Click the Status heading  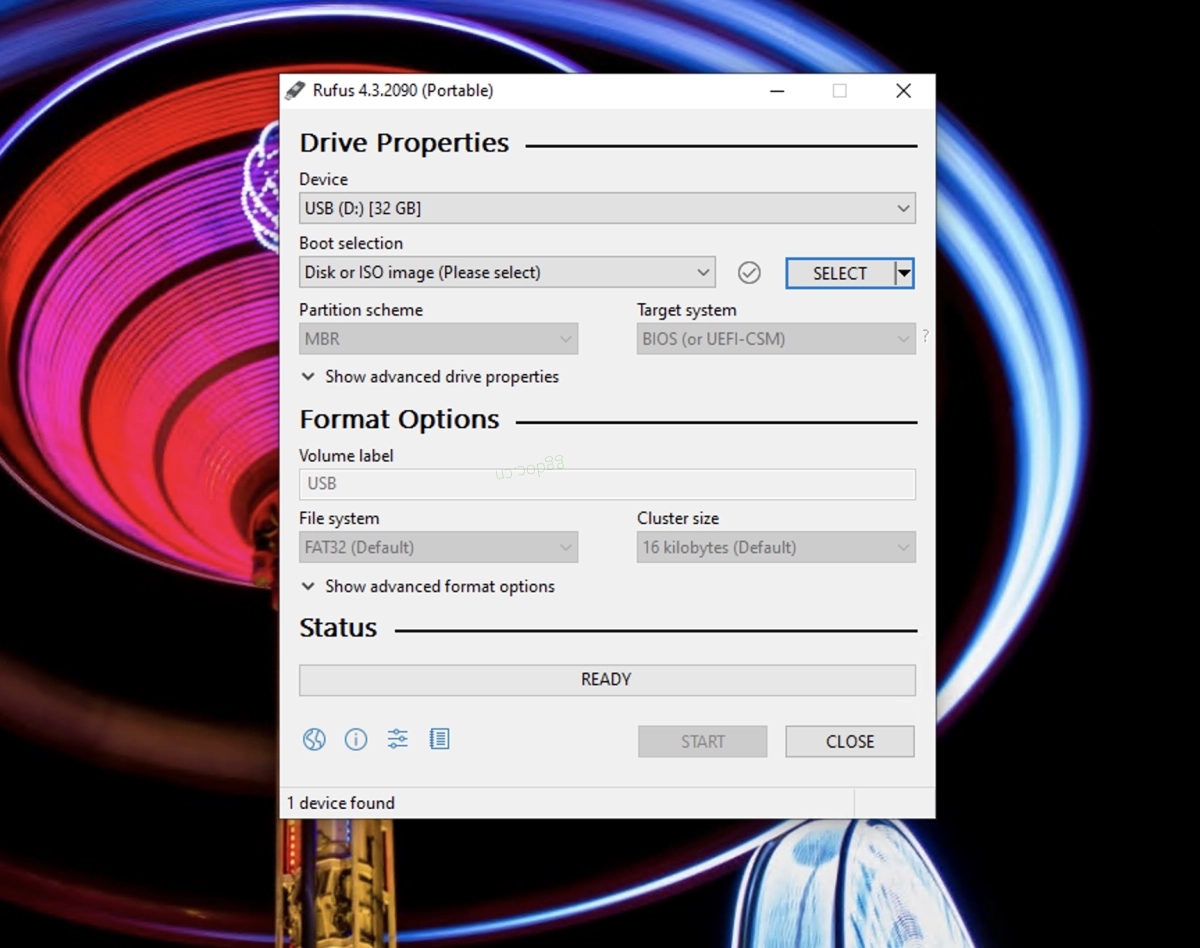338,628
